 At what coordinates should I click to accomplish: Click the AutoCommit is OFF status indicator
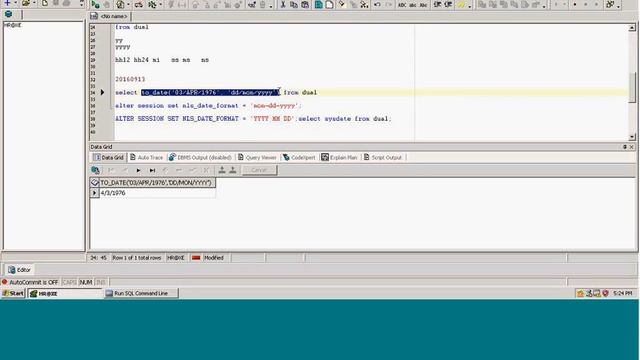[x=31, y=282]
